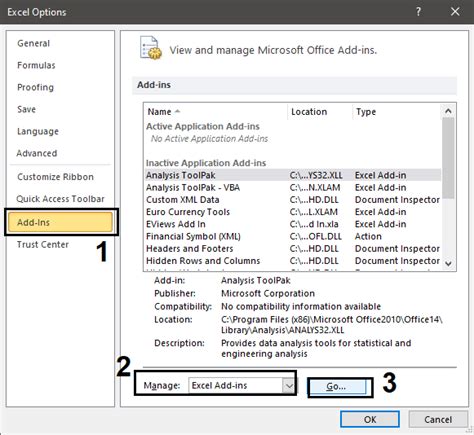Sort add-ins by Type column
Screen dimensions: 474x435
(x=397, y=112)
